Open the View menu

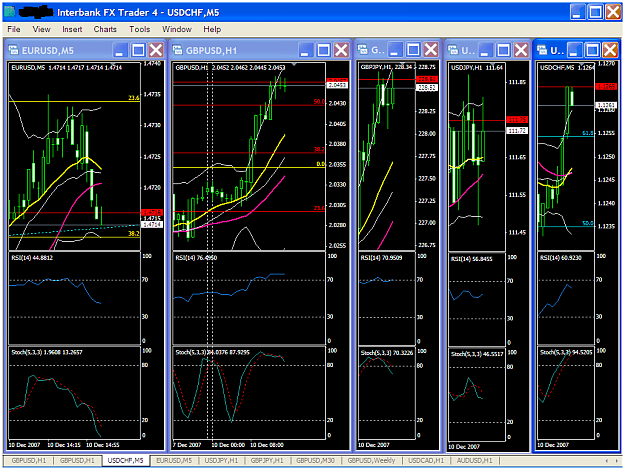pyautogui.click(x=41, y=29)
